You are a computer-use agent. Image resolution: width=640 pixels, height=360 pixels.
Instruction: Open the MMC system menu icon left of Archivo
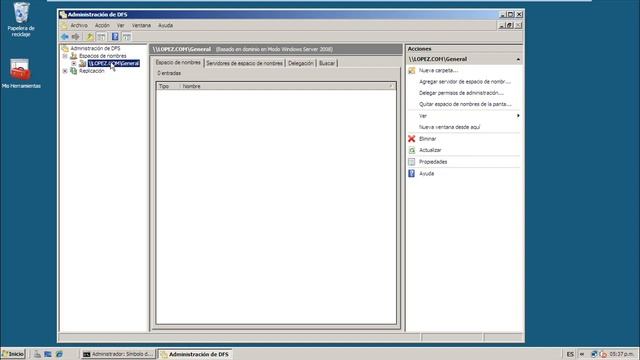(64, 25)
